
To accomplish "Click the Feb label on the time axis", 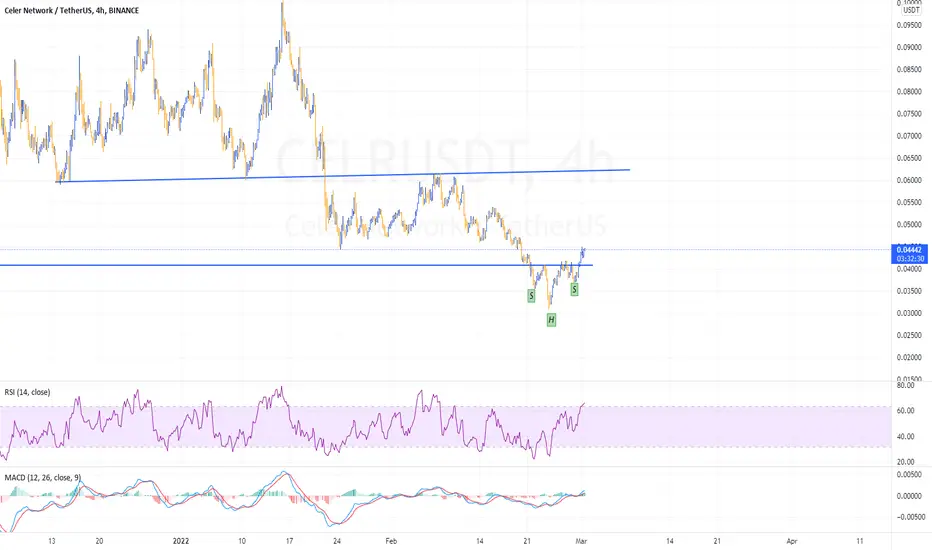I will [391, 541].
